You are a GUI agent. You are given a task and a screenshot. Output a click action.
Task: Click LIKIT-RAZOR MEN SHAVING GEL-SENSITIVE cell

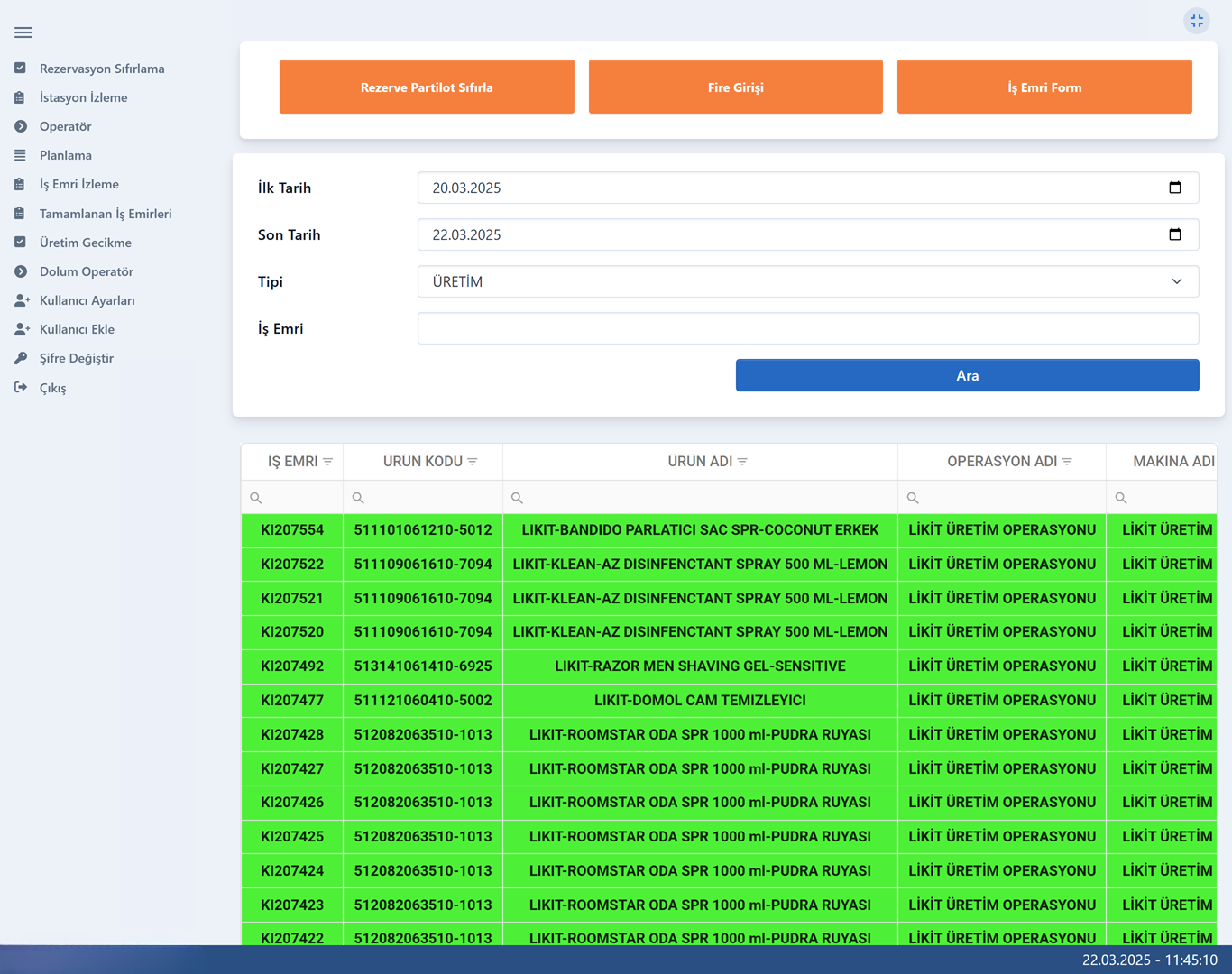pyautogui.click(x=700, y=666)
